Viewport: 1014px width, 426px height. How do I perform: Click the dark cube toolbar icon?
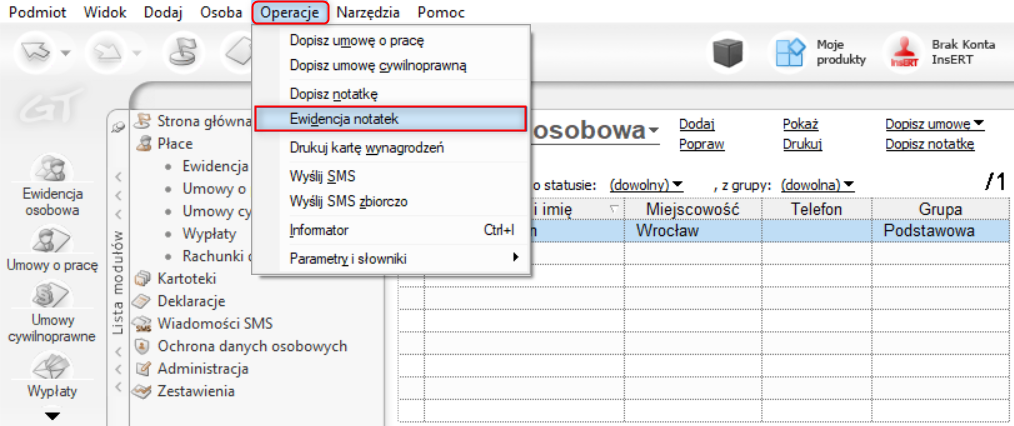tap(729, 52)
